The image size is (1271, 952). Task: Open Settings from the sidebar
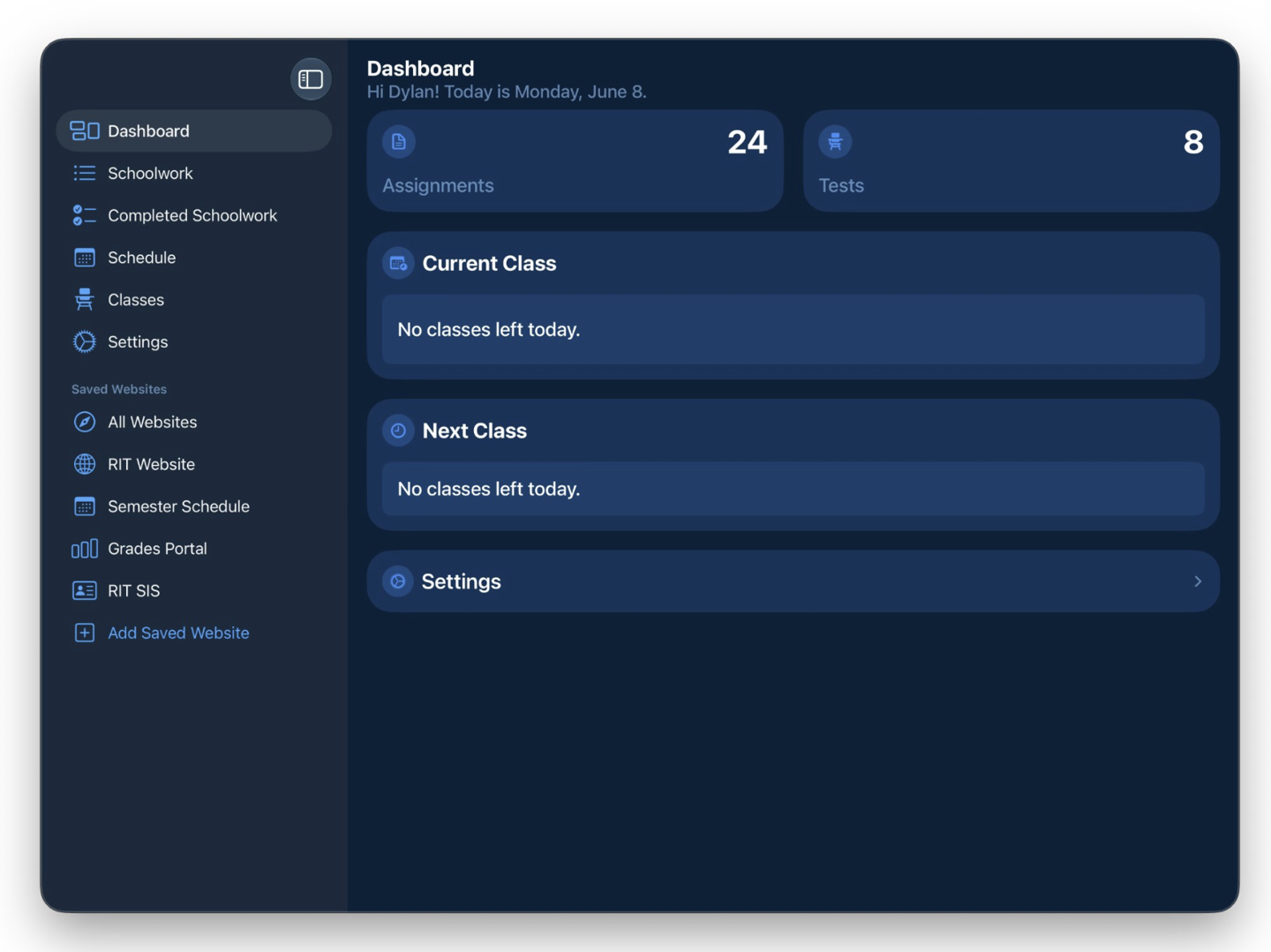point(194,341)
